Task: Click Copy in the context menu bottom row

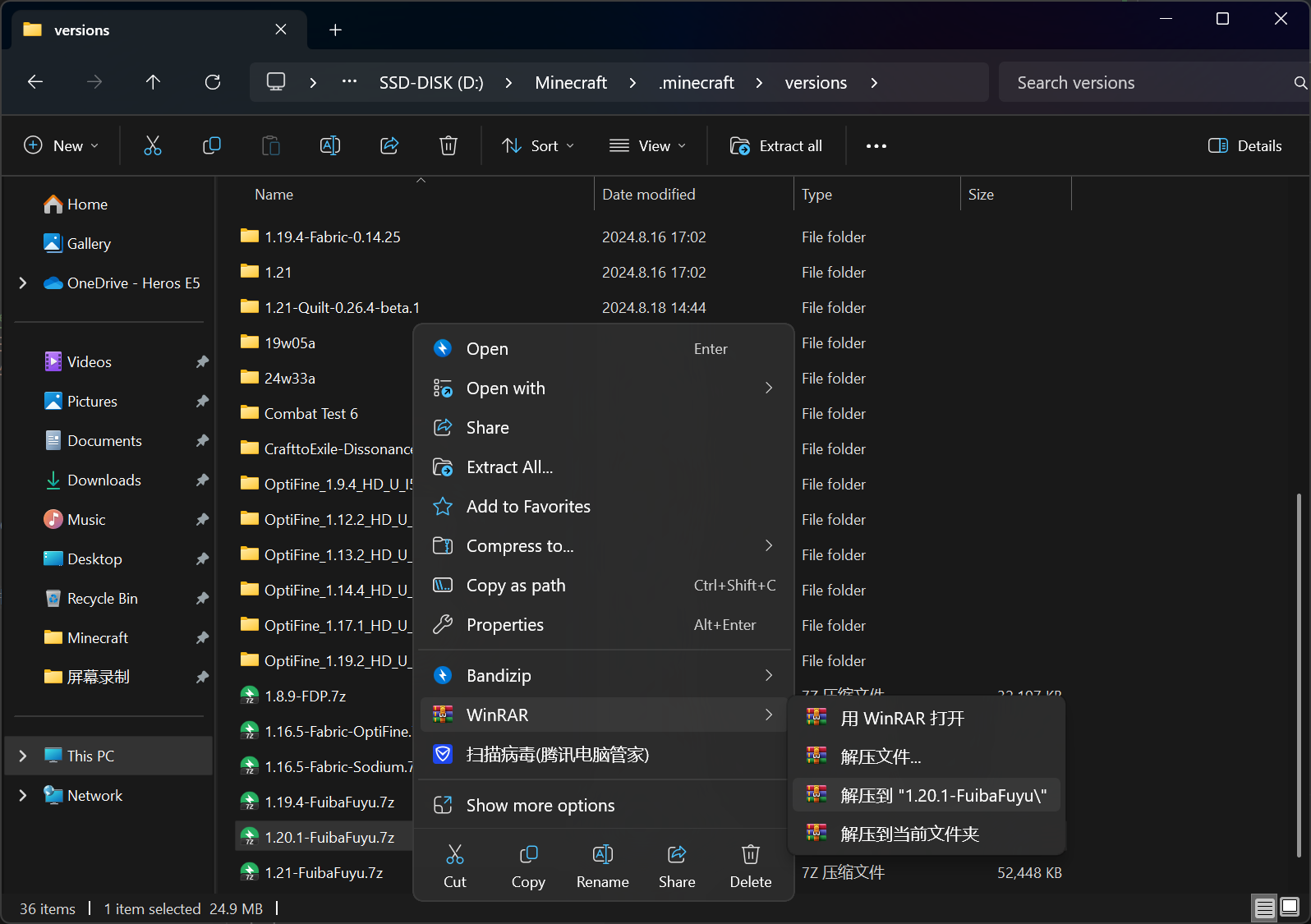Action: click(x=528, y=866)
